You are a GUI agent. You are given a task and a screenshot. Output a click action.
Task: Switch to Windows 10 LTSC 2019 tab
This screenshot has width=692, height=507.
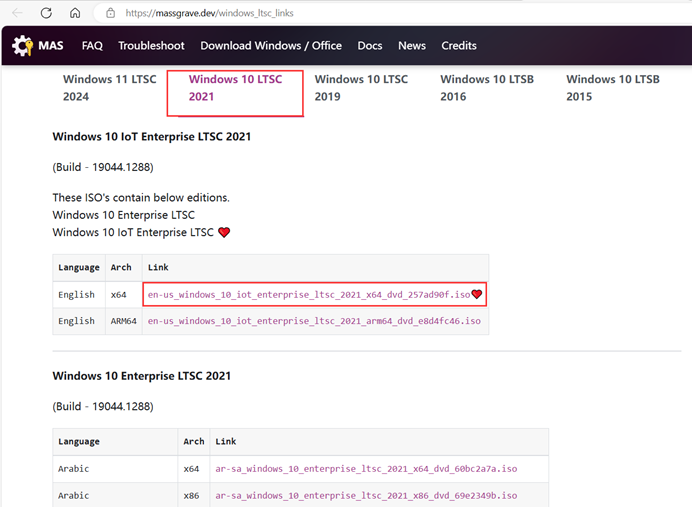(x=361, y=88)
